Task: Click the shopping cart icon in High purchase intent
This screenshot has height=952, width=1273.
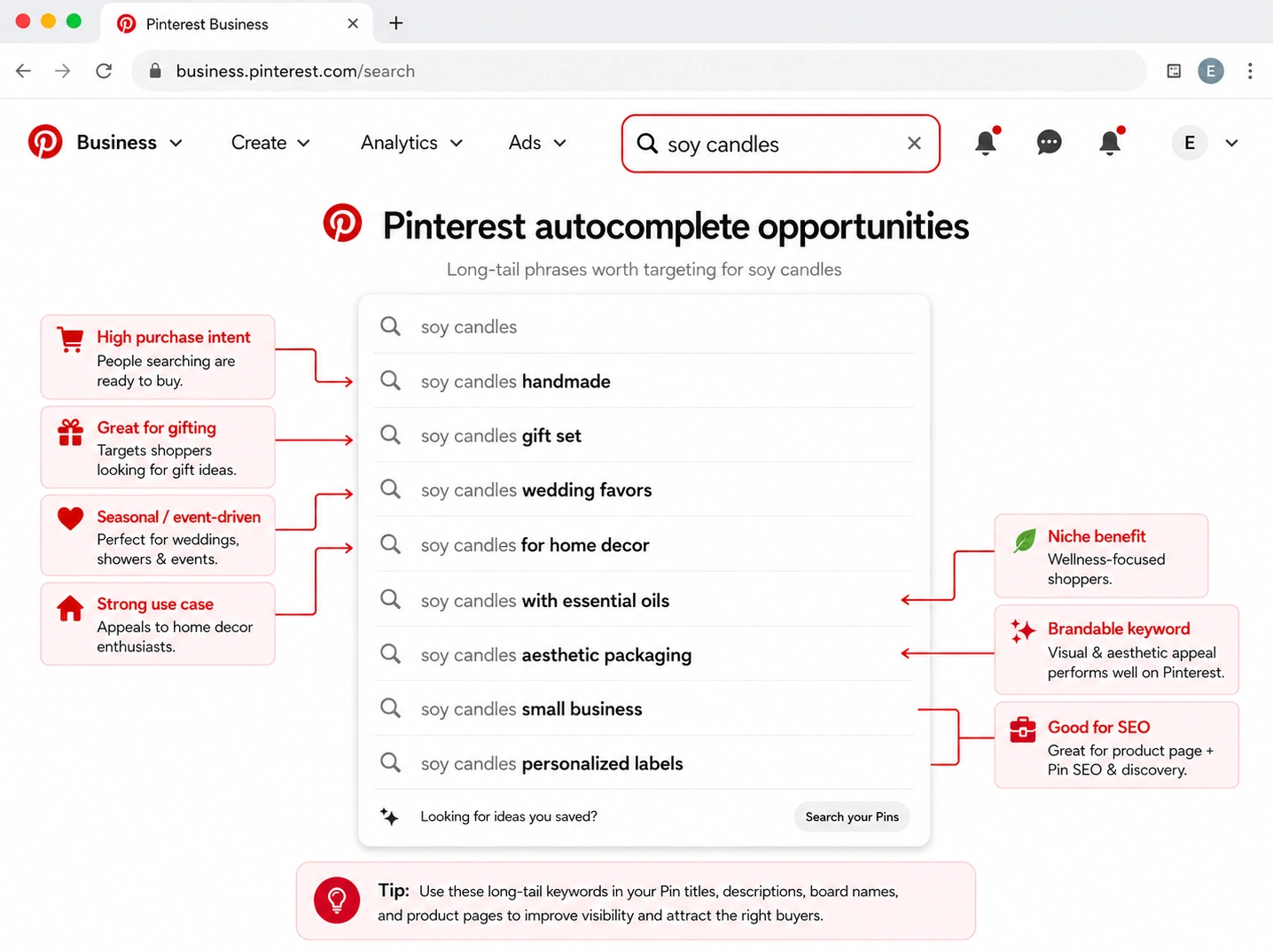Action: [x=70, y=339]
